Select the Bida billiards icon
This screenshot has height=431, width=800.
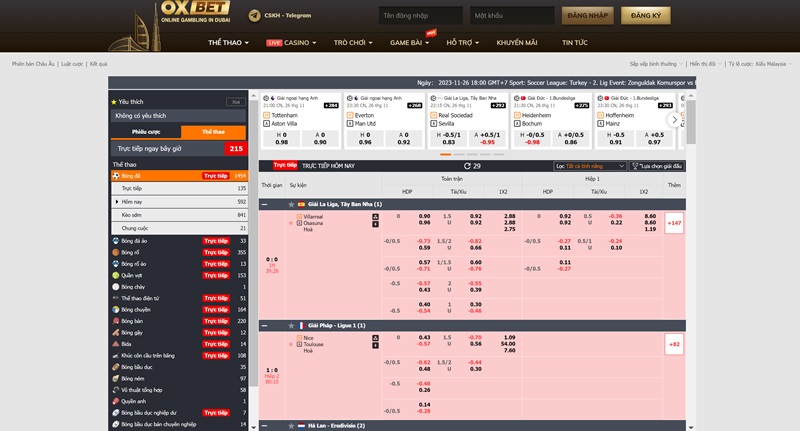pyautogui.click(x=116, y=344)
